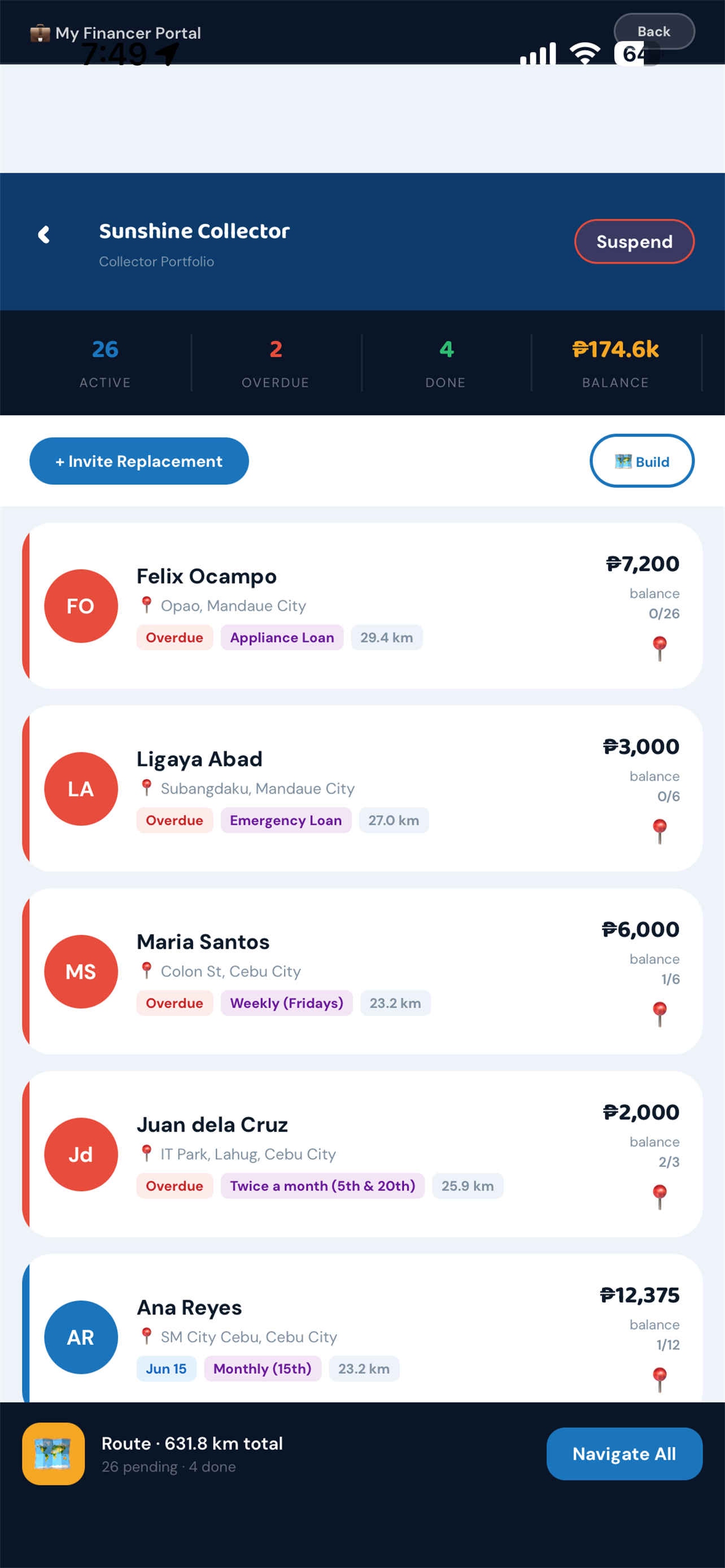Tap the map pin on Juan dela Cruz's card
Screen dimensions: 725x1568
point(660,1196)
